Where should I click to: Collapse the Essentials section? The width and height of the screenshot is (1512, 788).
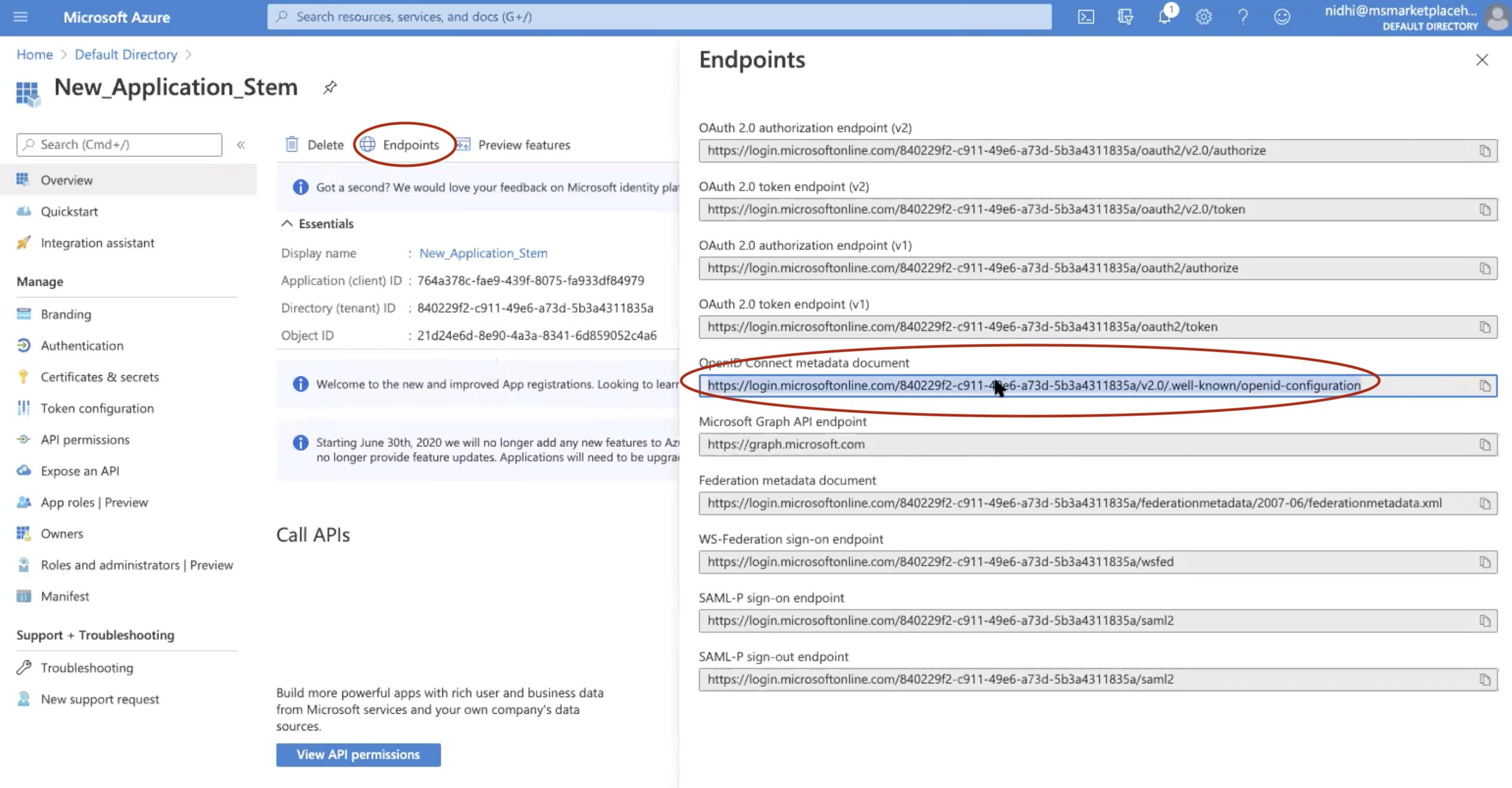coord(287,224)
